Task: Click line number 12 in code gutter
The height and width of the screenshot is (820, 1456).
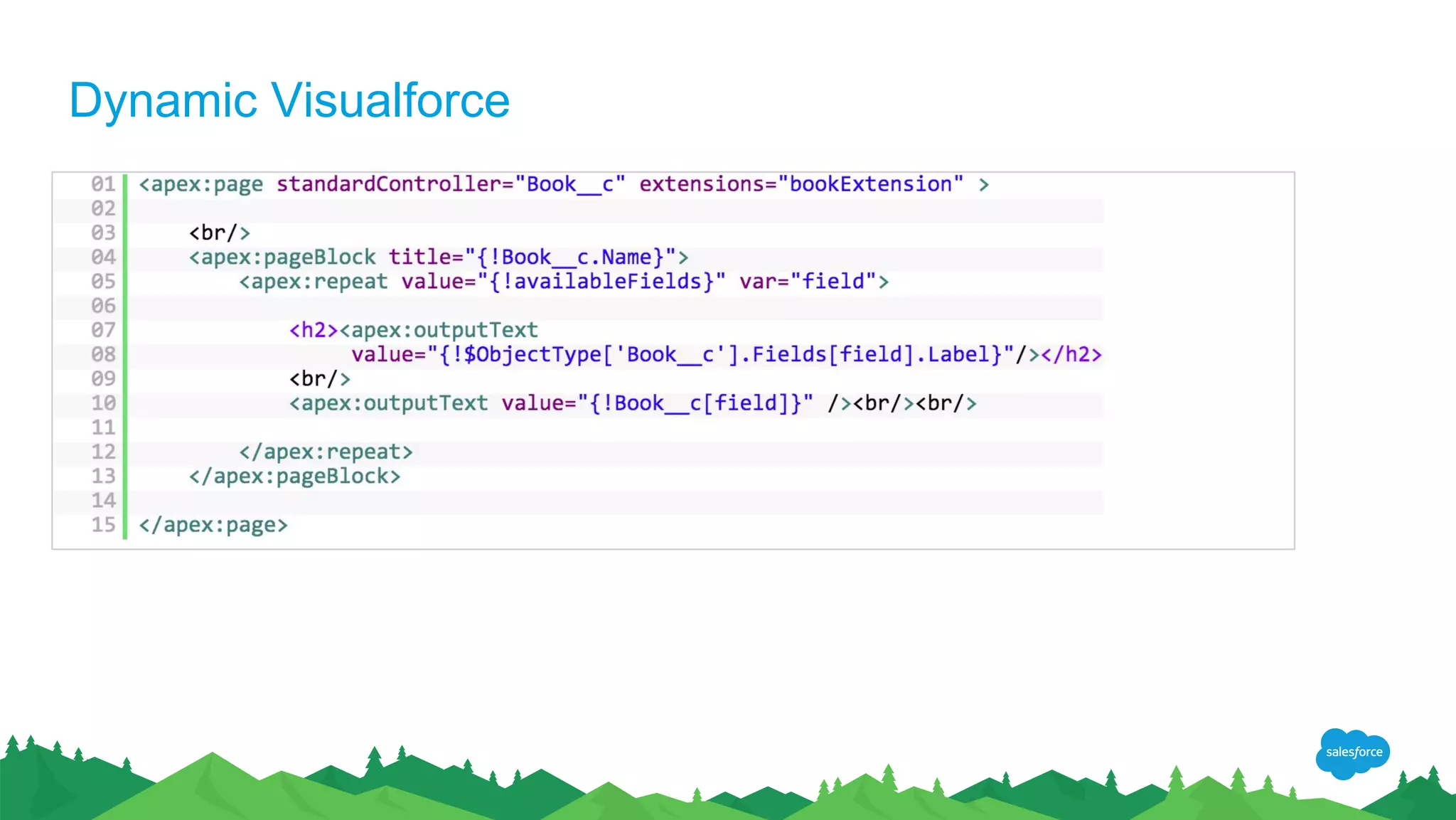Action: [103, 452]
